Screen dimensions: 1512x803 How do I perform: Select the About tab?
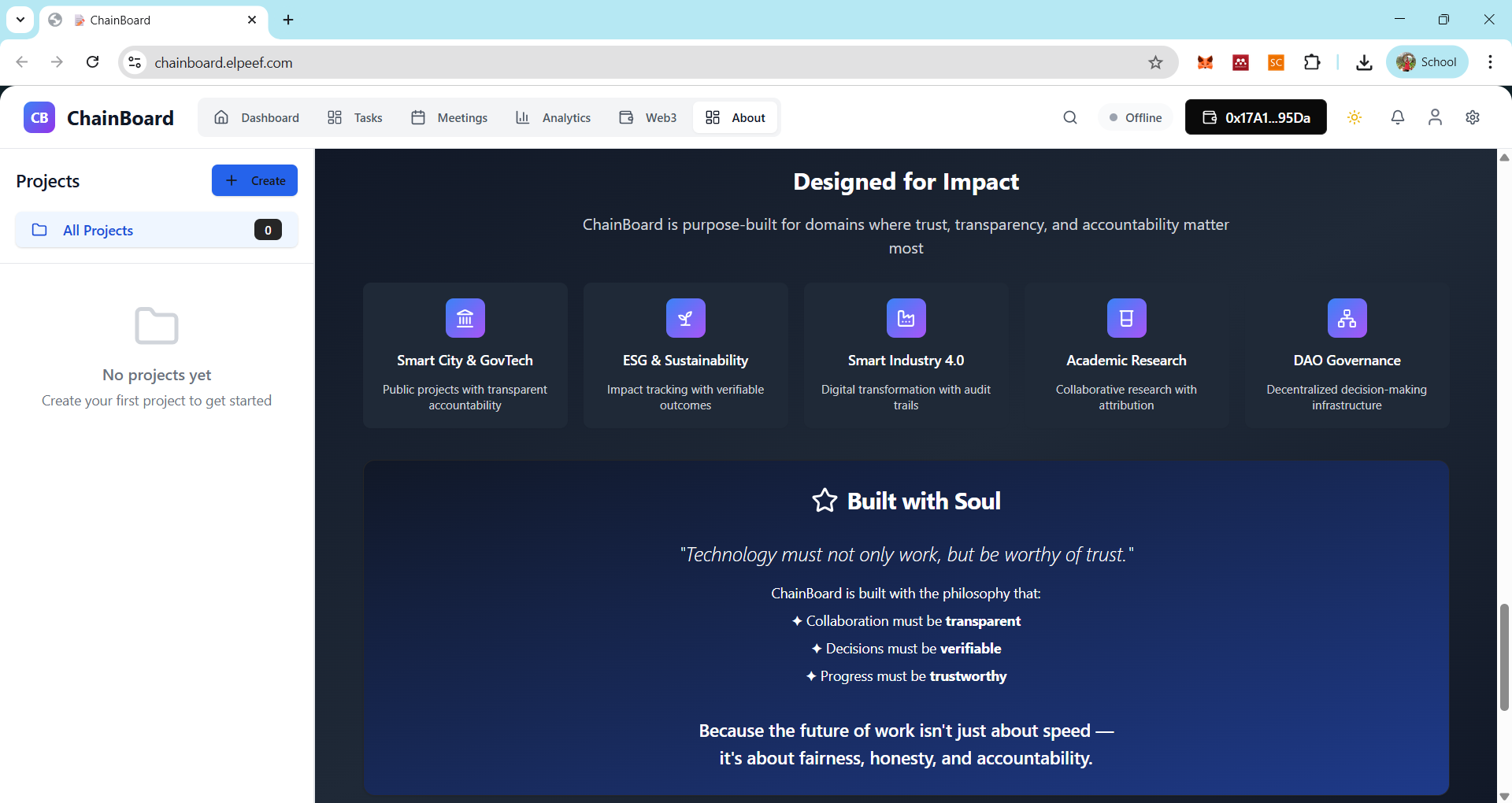(x=736, y=117)
